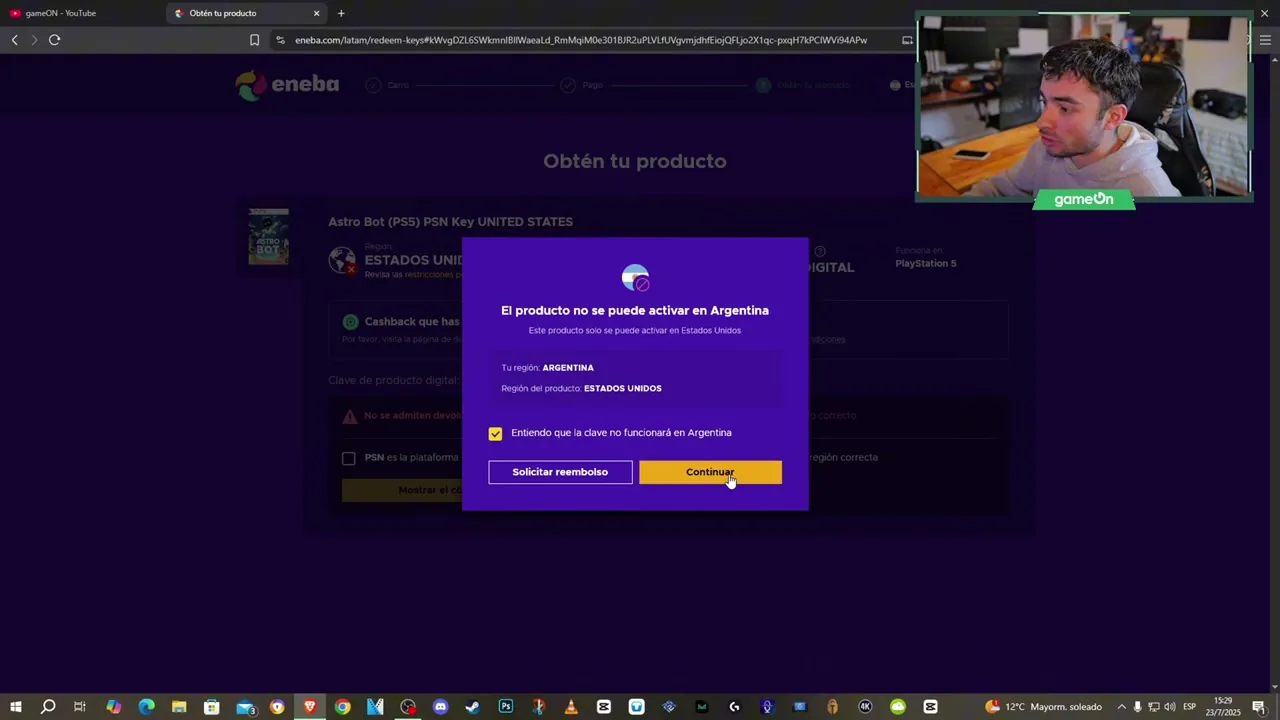1280x720 pixels.
Task: Go back in browser history
Action: point(14,40)
